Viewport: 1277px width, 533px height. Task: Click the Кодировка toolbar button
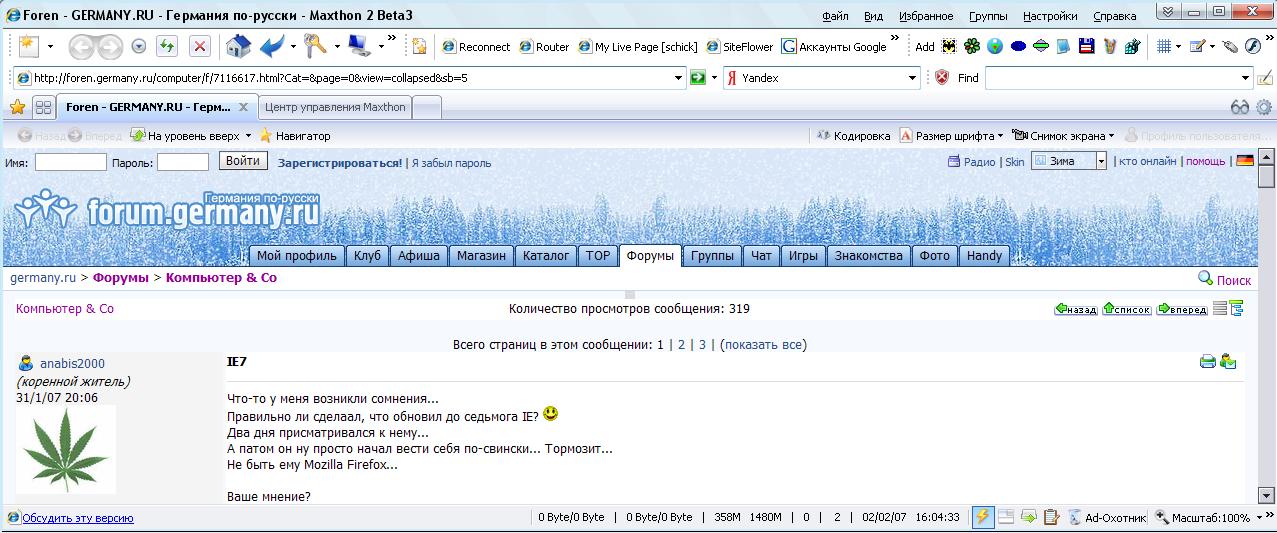[x=853, y=135]
